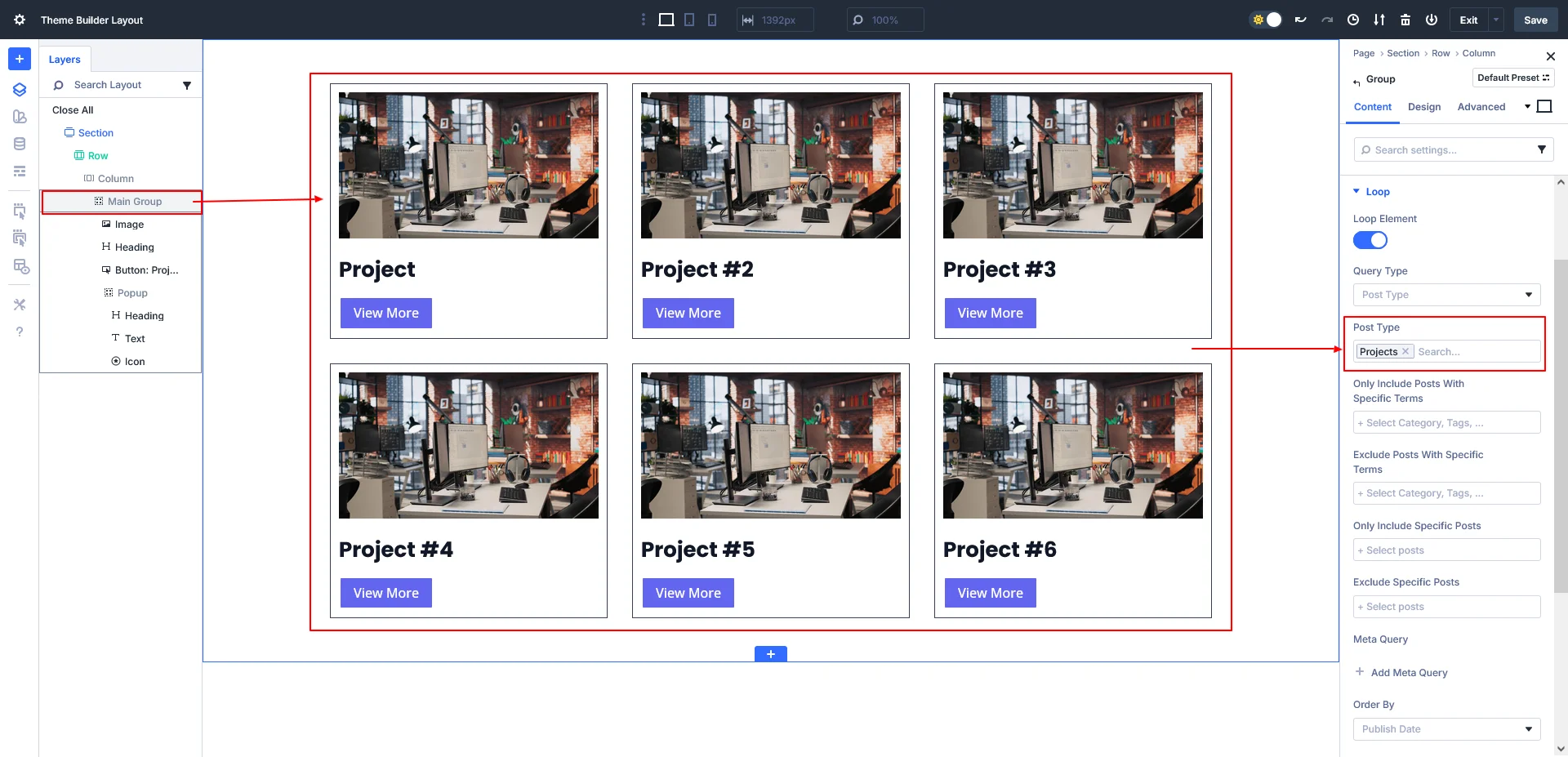Click the Theme Builder settings gear icon
Screen dimensions: 1568x757
pyautogui.click(x=20, y=20)
